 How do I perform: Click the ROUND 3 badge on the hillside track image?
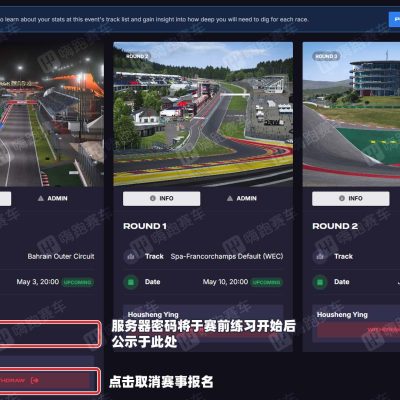pyautogui.click(x=326, y=56)
